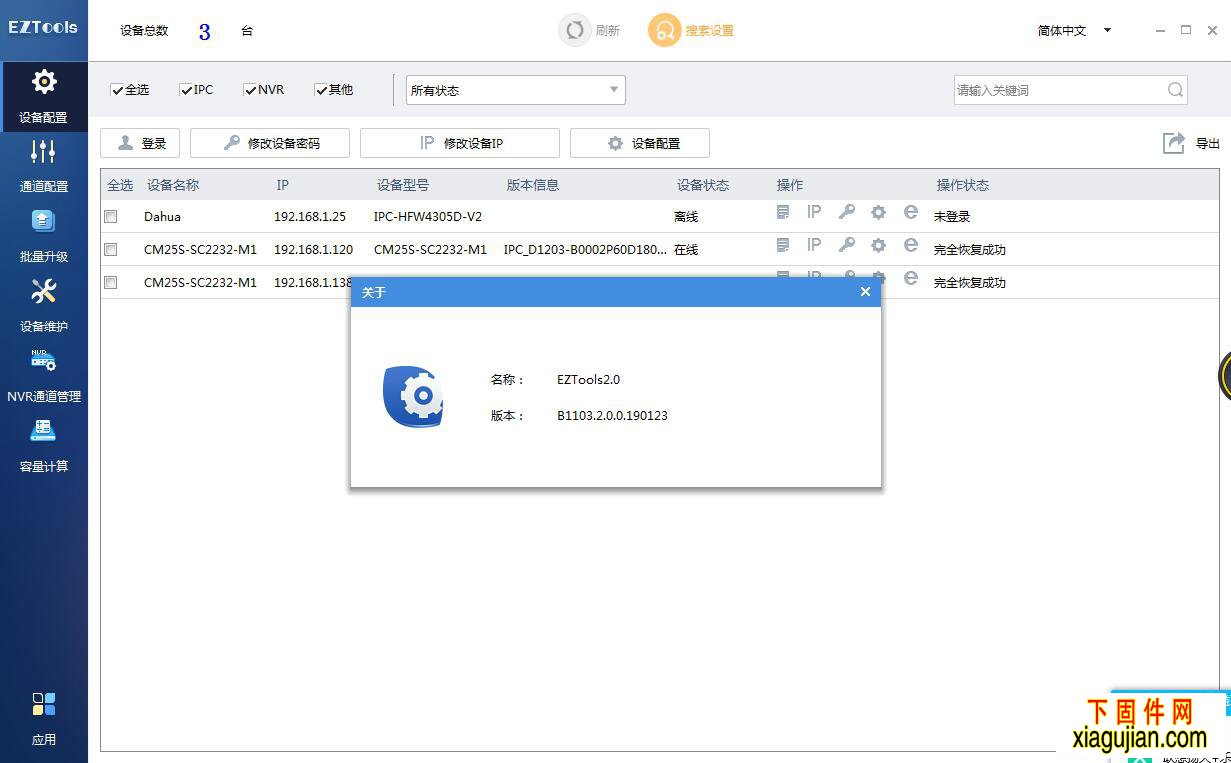Open the 设备维护 maintenance panel
Viewport: 1231px width, 763px height.
pyautogui.click(x=44, y=305)
